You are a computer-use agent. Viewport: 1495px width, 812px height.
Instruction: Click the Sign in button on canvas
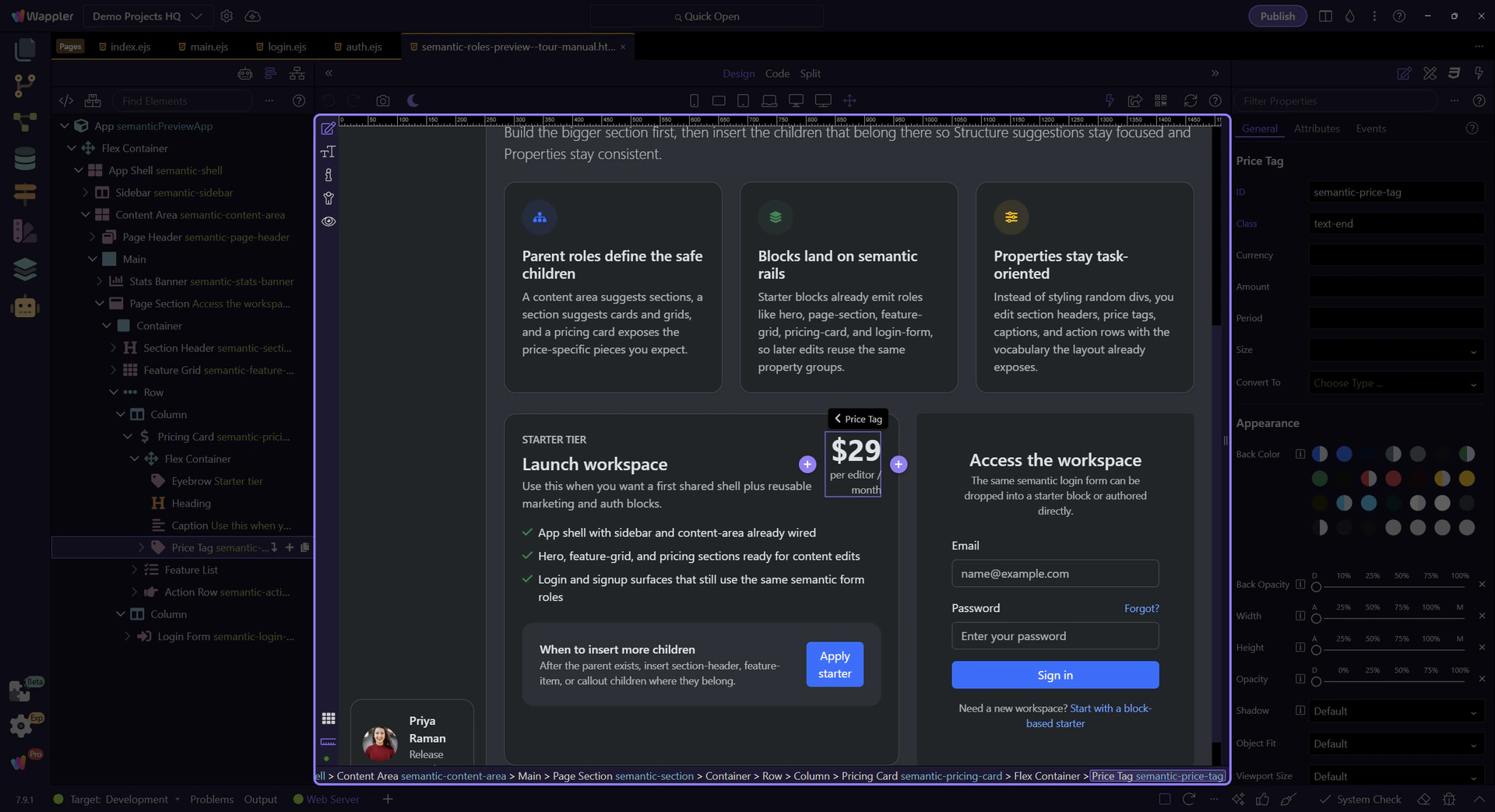(1054, 676)
